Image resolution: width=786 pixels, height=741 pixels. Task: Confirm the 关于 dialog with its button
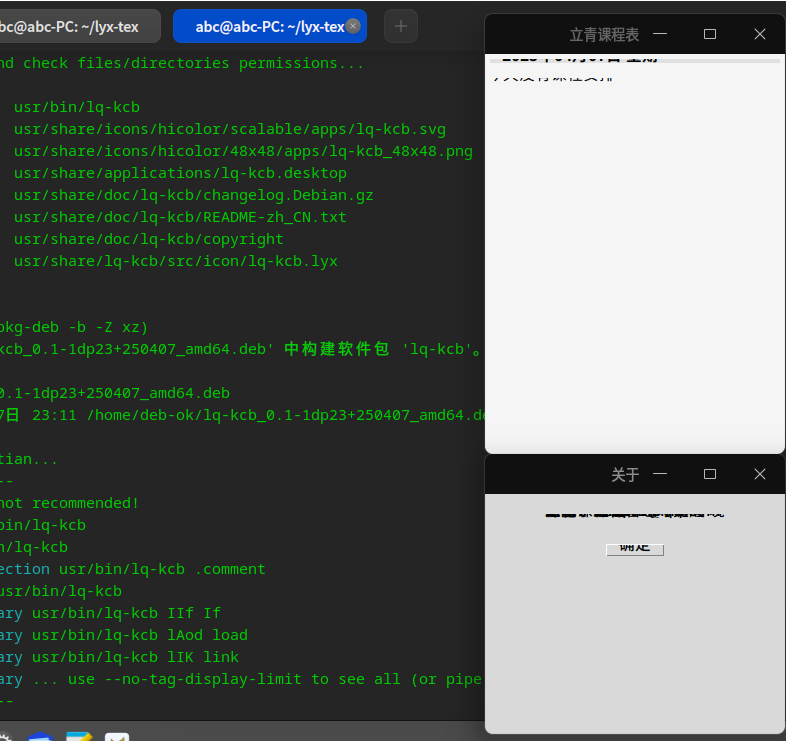[635, 550]
